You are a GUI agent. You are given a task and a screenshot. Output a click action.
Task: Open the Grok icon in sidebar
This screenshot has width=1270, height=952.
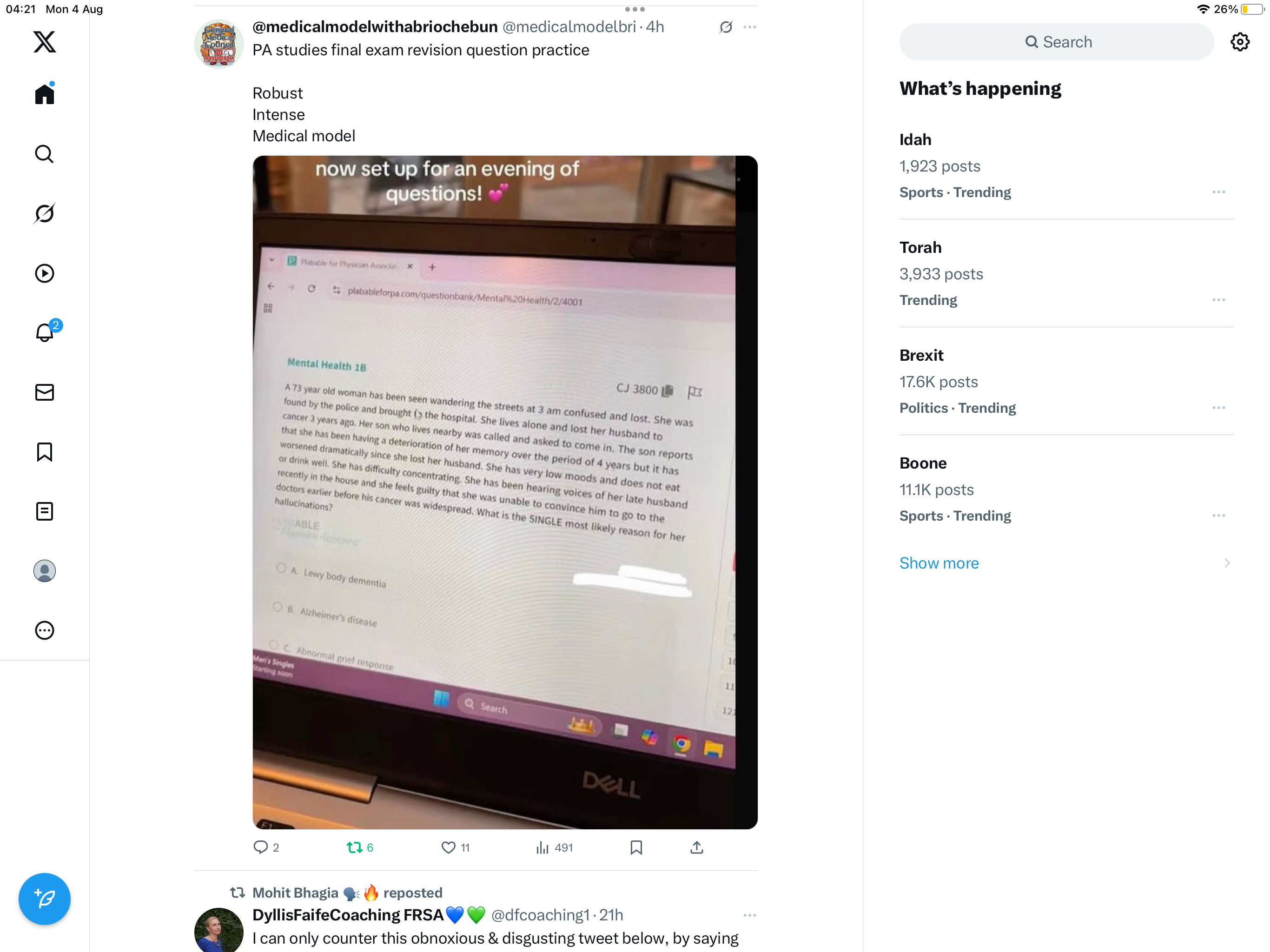tap(44, 214)
